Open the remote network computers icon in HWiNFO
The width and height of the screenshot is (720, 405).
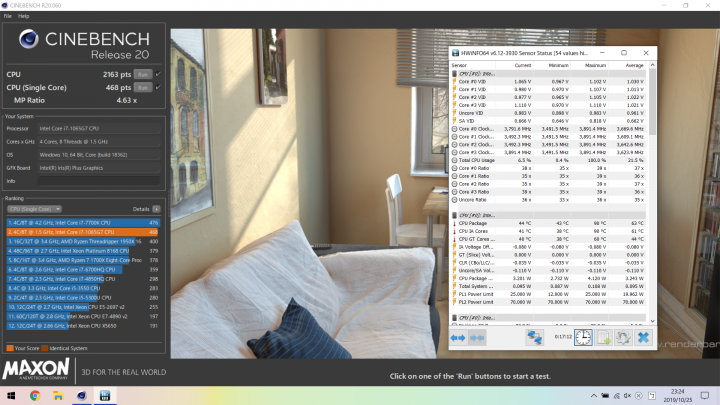[x=534, y=338]
